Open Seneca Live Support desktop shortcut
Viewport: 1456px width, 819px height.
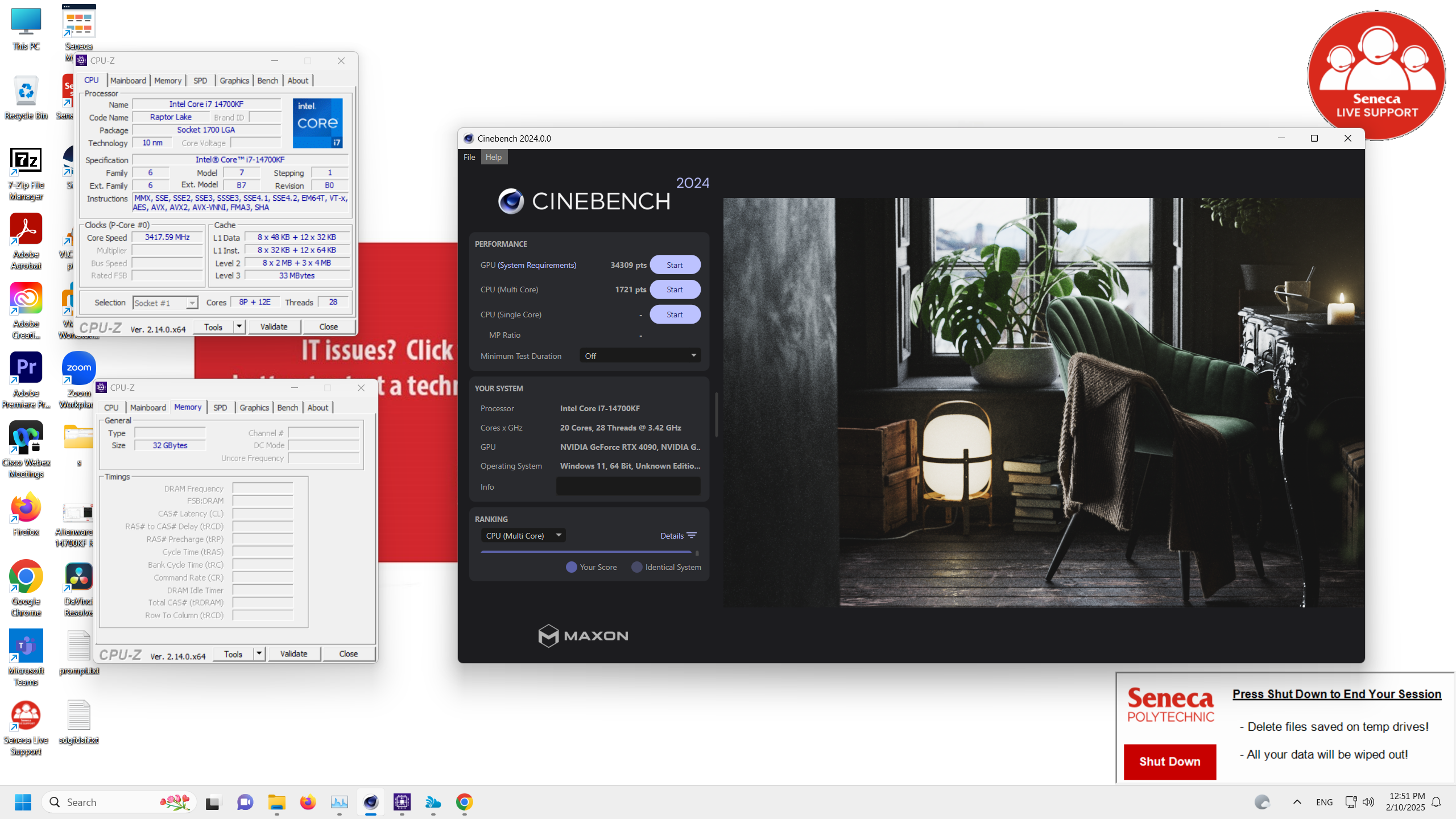(x=26, y=728)
